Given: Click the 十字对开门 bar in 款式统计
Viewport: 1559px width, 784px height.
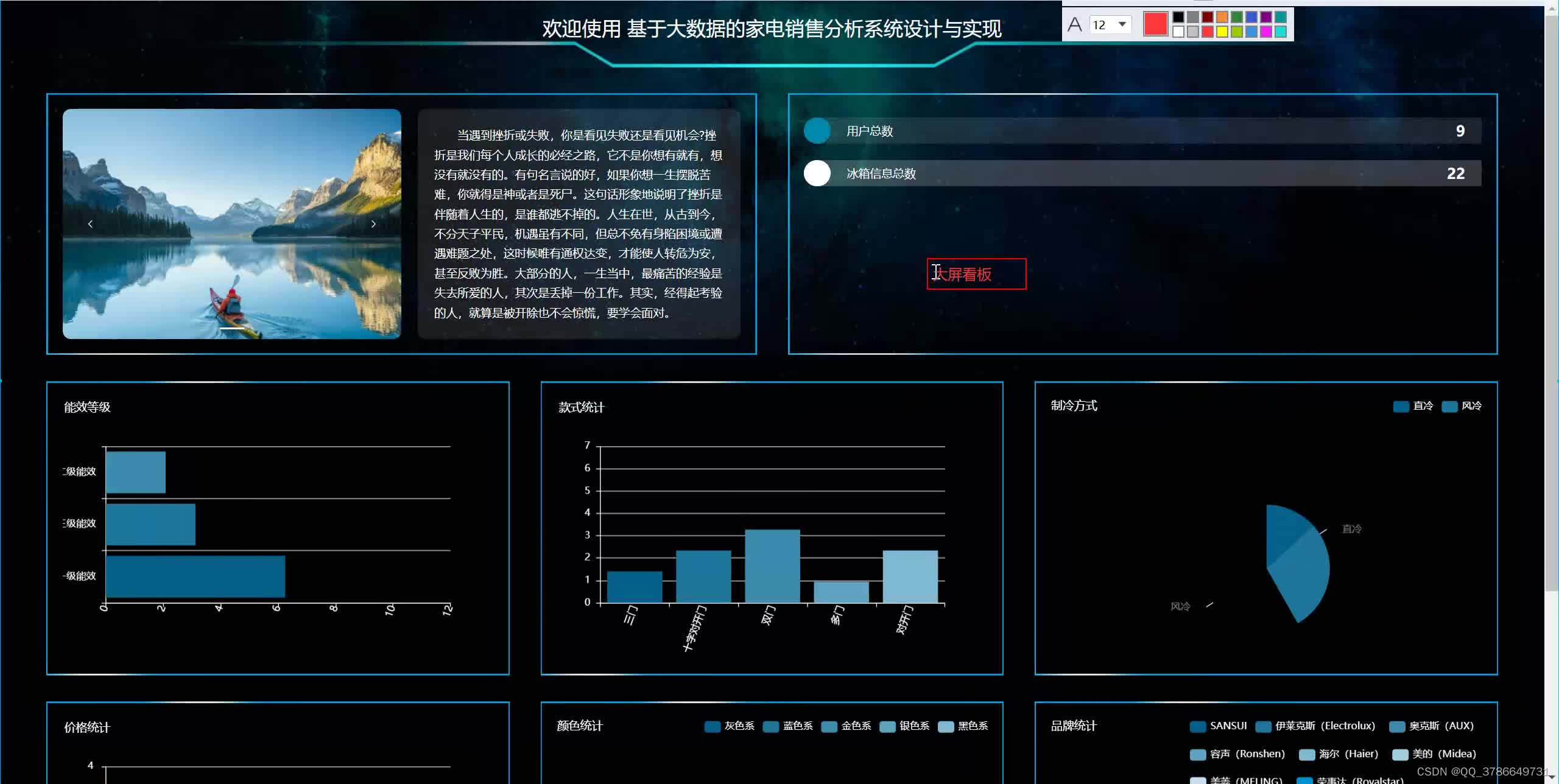Looking at the screenshot, I should pyautogui.click(x=703, y=576).
